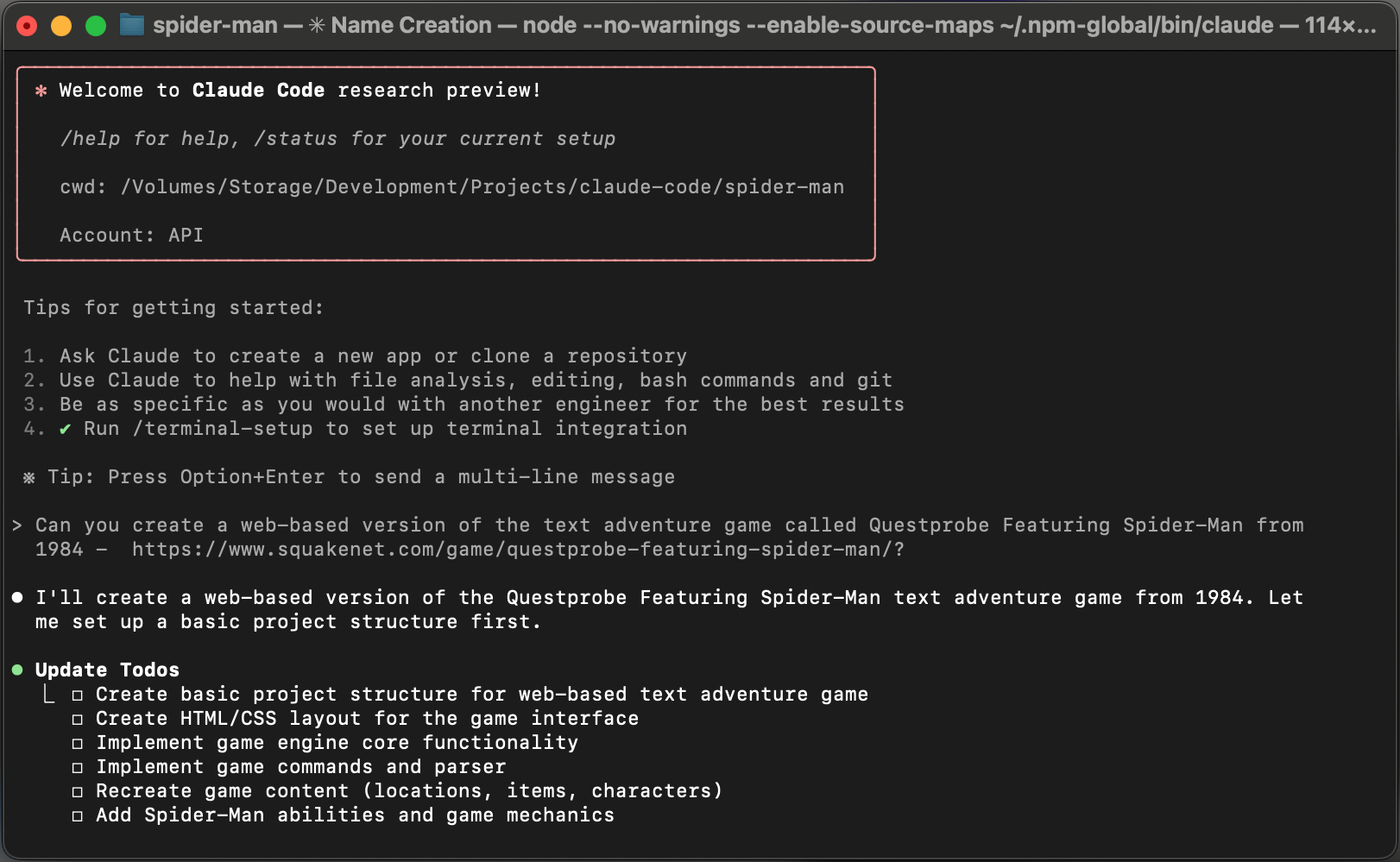Click the red asterisk before Welcome
Viewport: 1400px width, 862px height.
[x=41, y=91]
